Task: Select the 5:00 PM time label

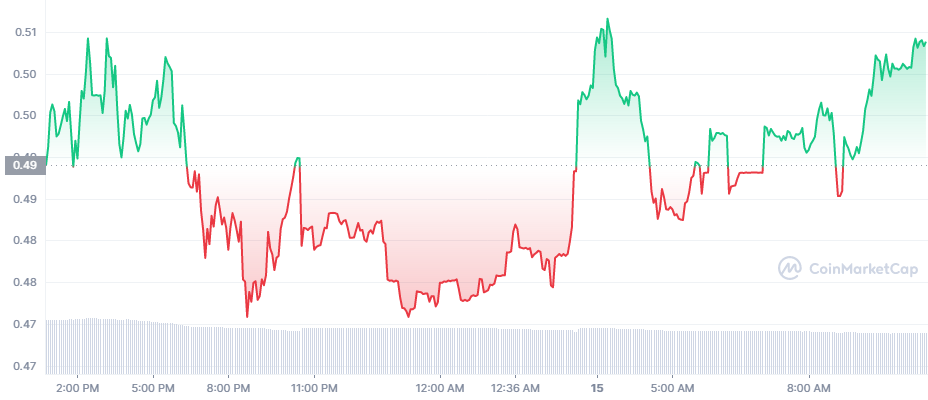Action: (x=154, y=387)
